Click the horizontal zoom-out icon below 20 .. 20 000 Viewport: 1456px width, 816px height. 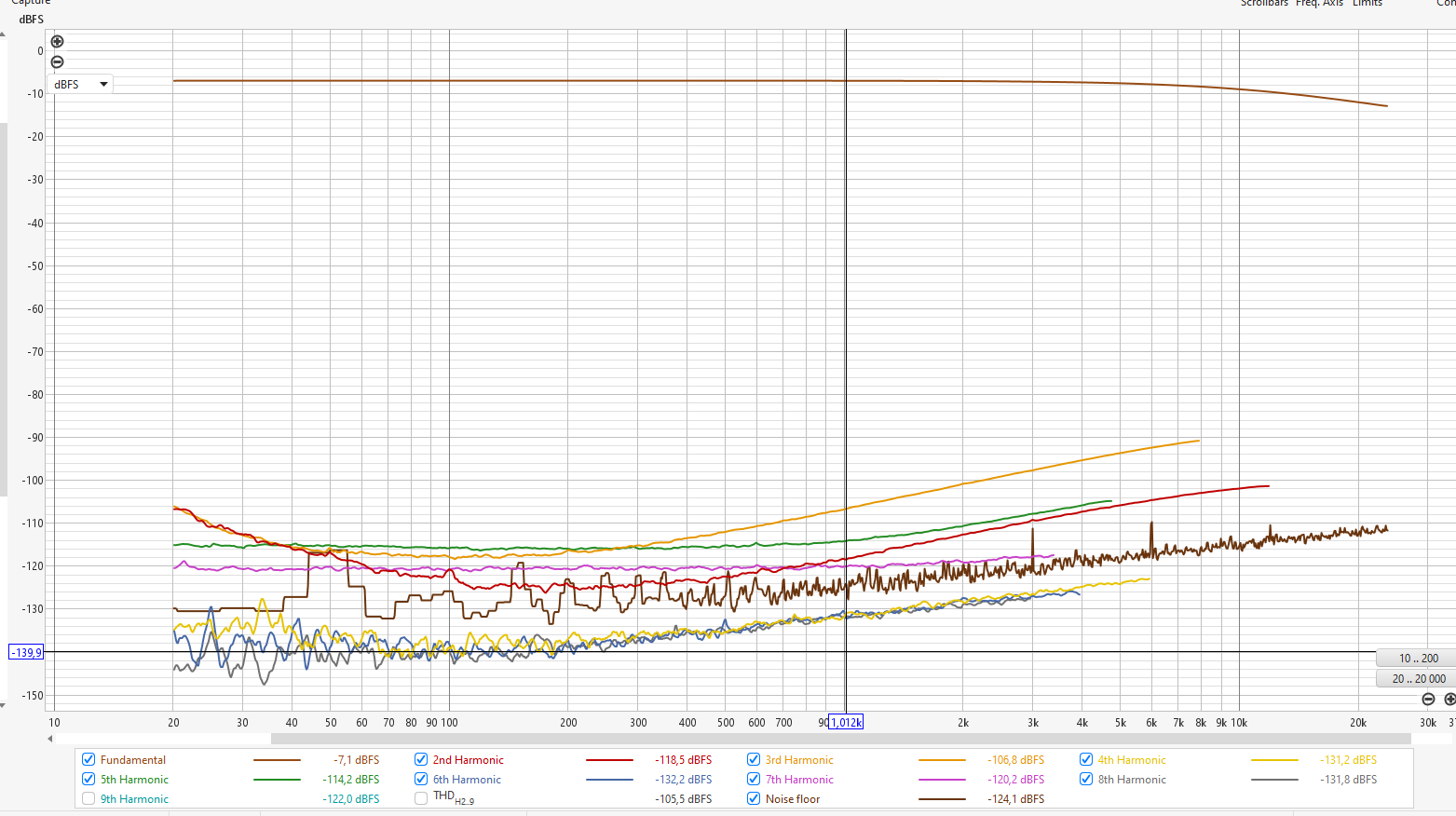1428,699
